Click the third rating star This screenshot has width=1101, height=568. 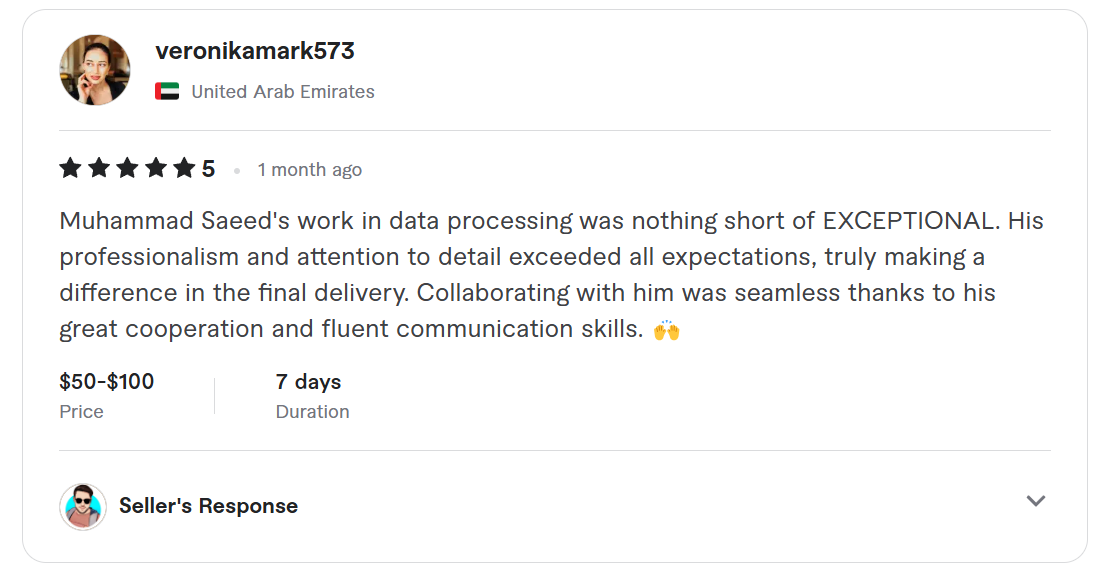[x=127, y=169]
